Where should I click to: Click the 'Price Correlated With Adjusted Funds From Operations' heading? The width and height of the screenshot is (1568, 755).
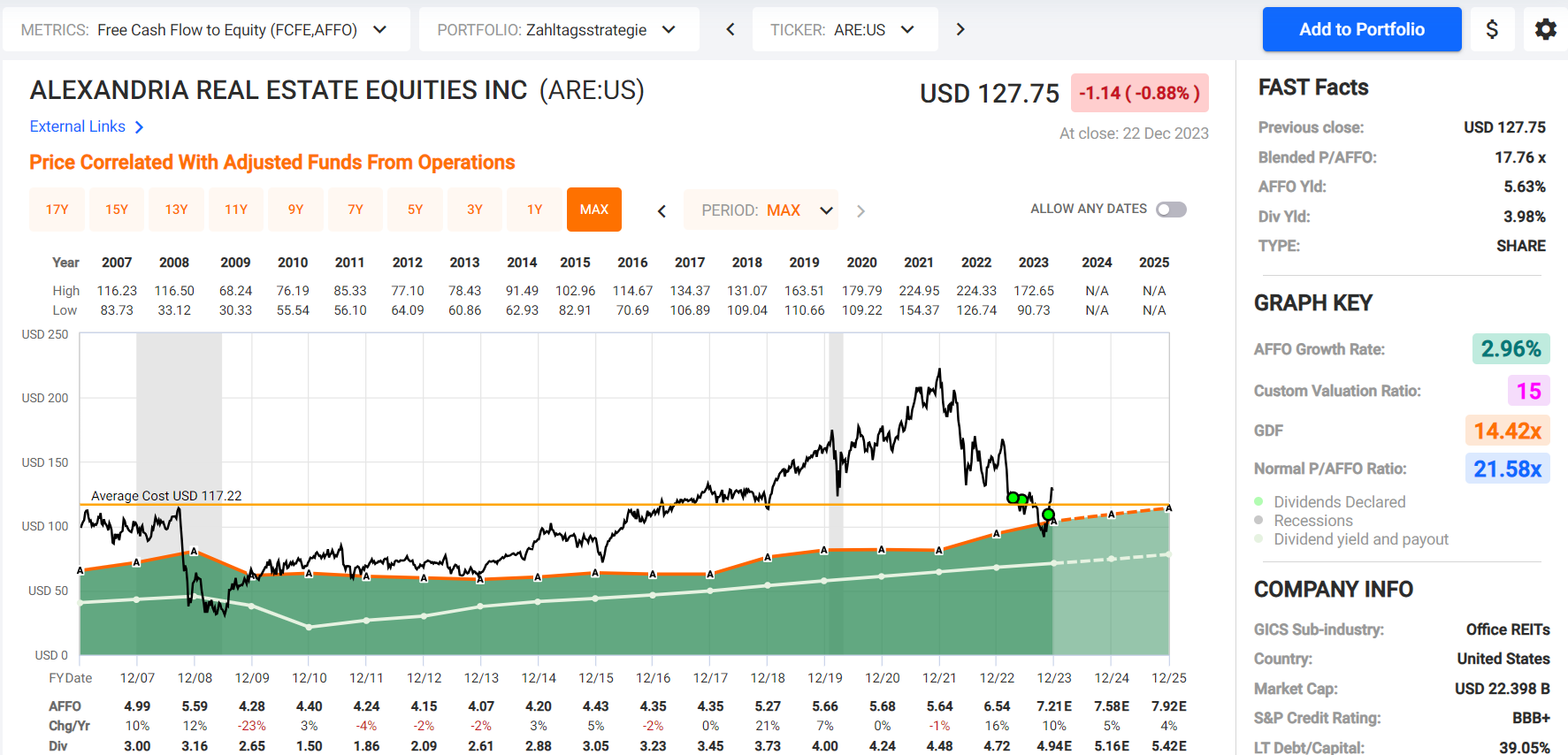click(272, 163)
